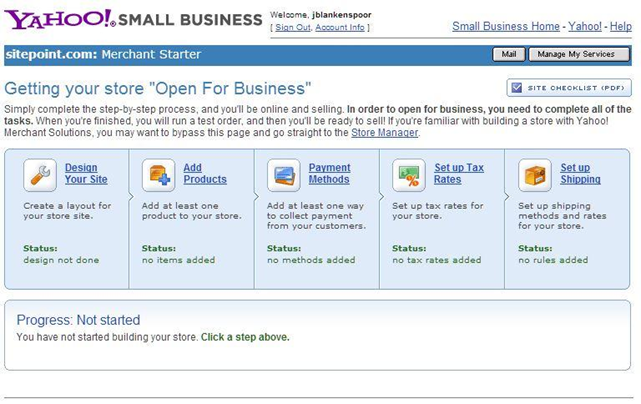Click the Set up Tax Rates icon
This screenshot has height=404, width=641.
click(x=409, y=175)
